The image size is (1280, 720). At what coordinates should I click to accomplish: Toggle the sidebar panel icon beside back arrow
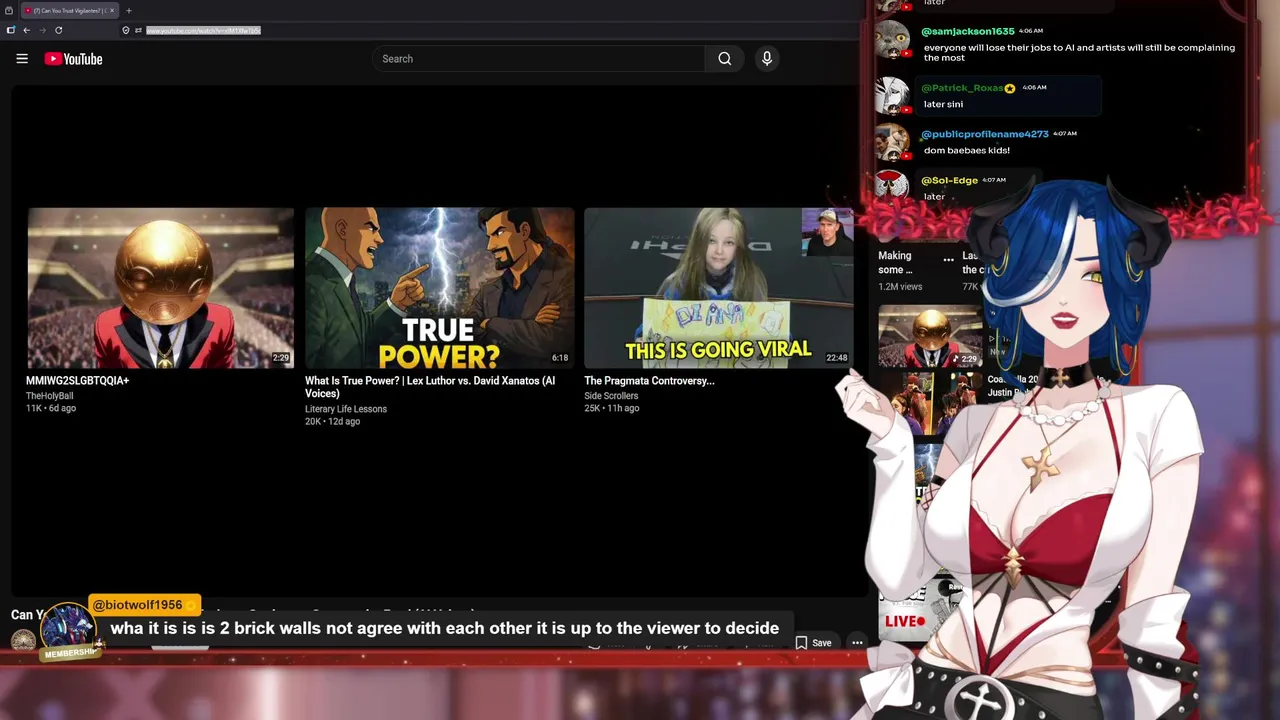coord(11,30)
